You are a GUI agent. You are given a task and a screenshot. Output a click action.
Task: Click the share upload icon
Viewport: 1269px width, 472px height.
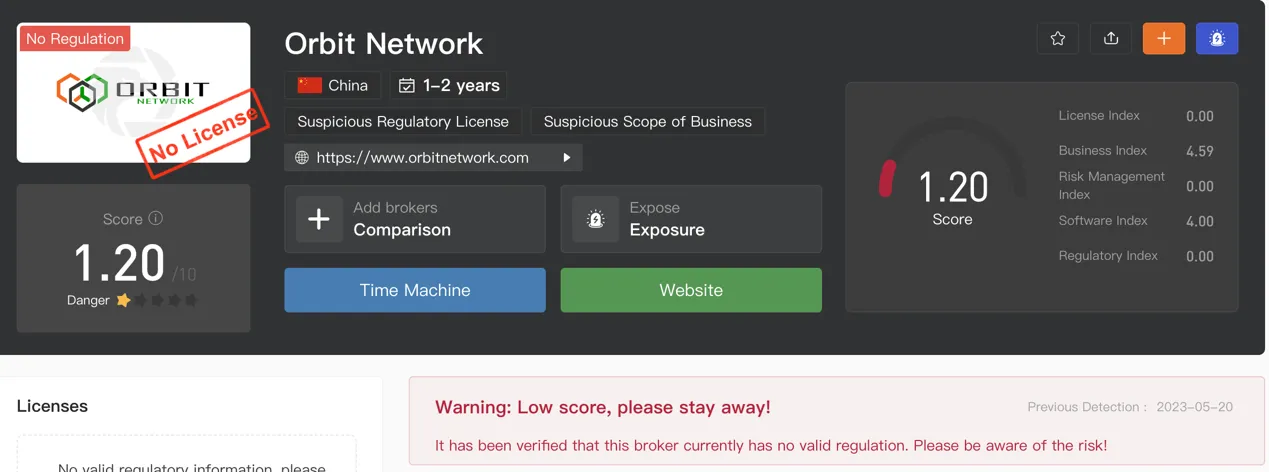1111,38
